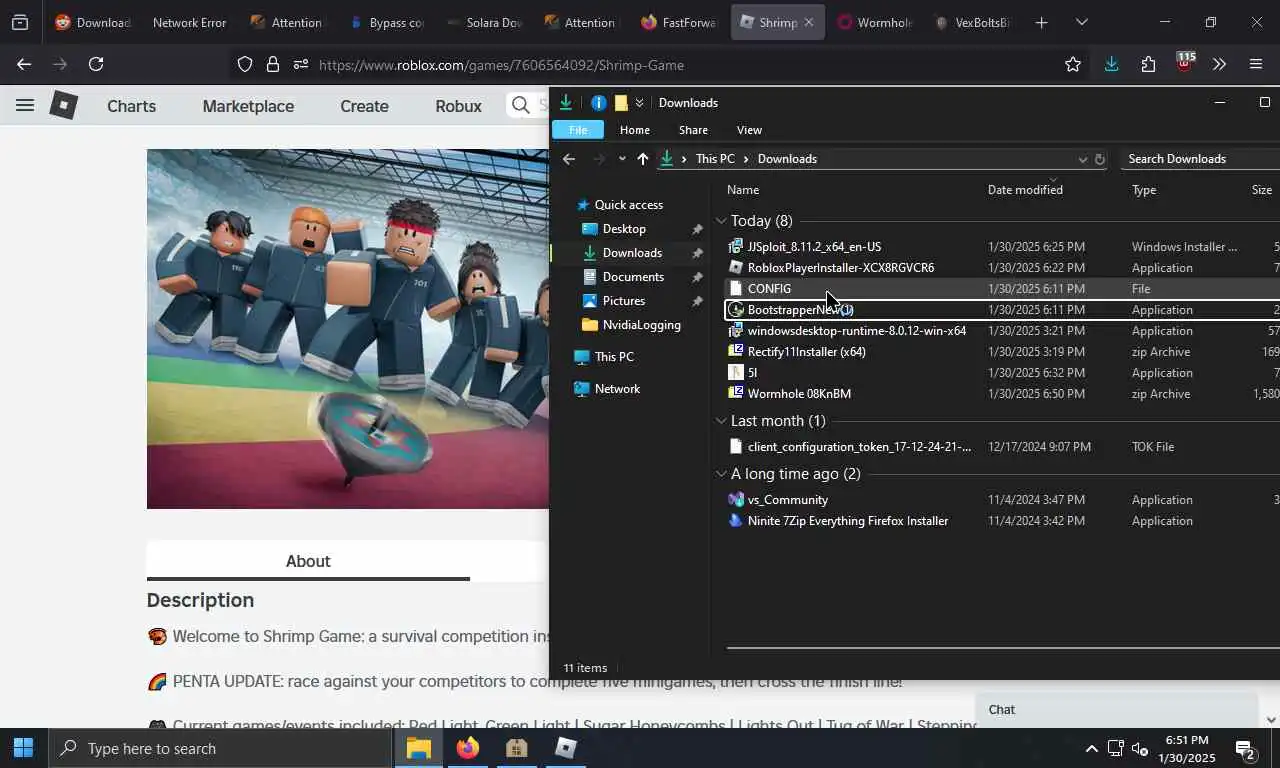Click the uBlock extension icon showing 115

tap(1185, 62)
